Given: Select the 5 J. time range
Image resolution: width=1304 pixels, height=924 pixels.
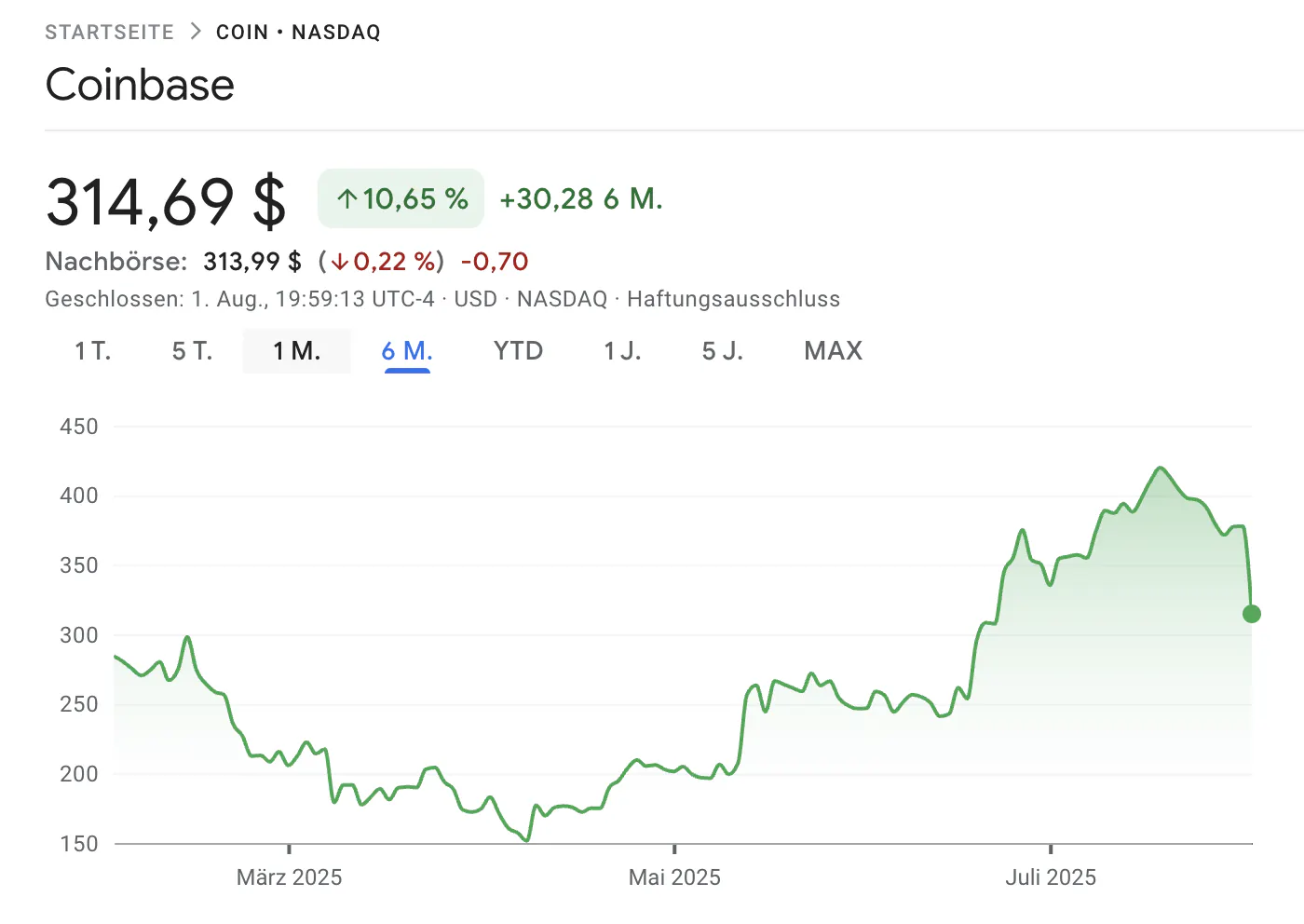Looking at the screenshot, I should click(x=723, y=351).
